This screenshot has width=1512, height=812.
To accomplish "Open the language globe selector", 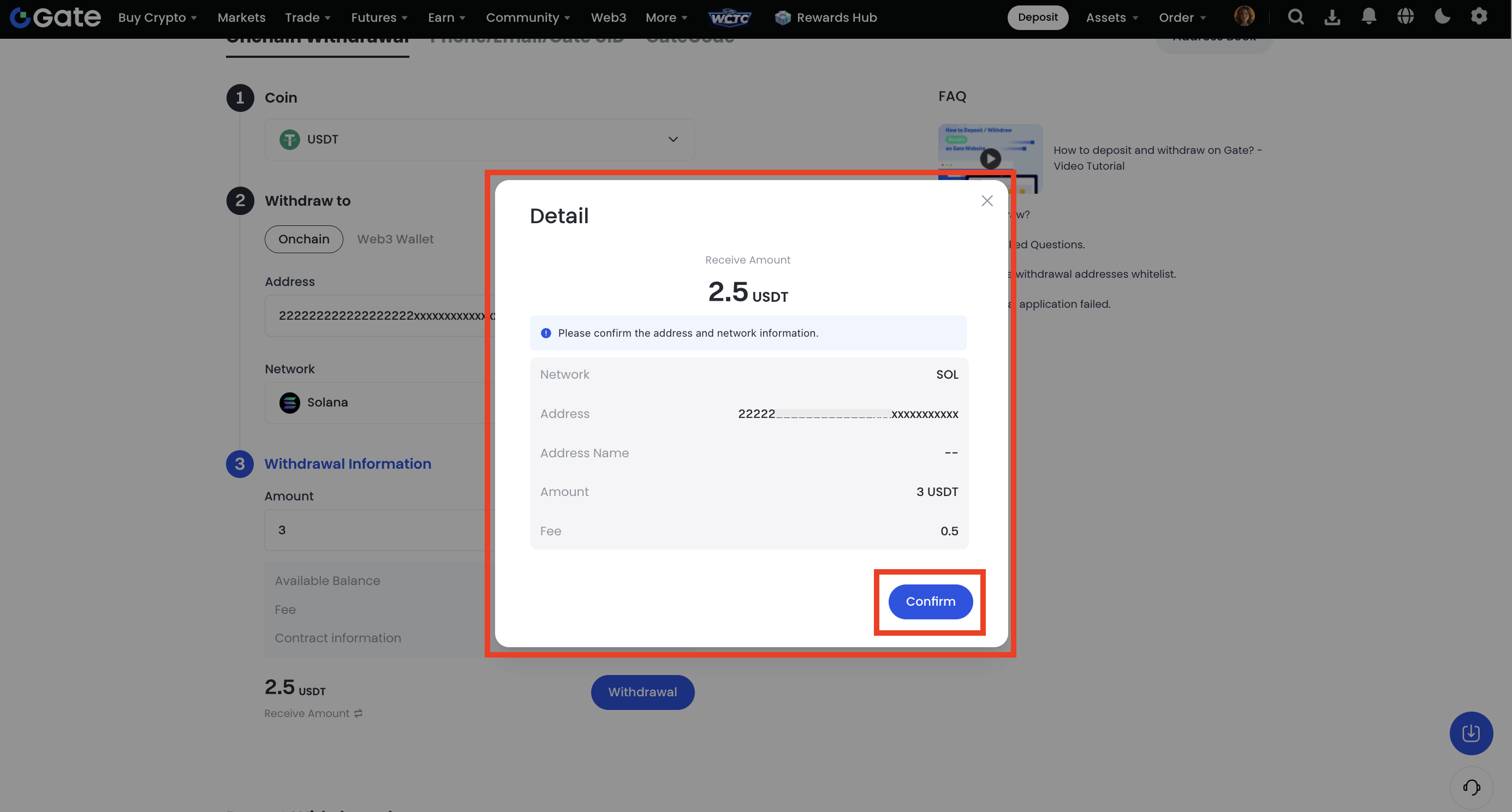I will coord(1406,17).
